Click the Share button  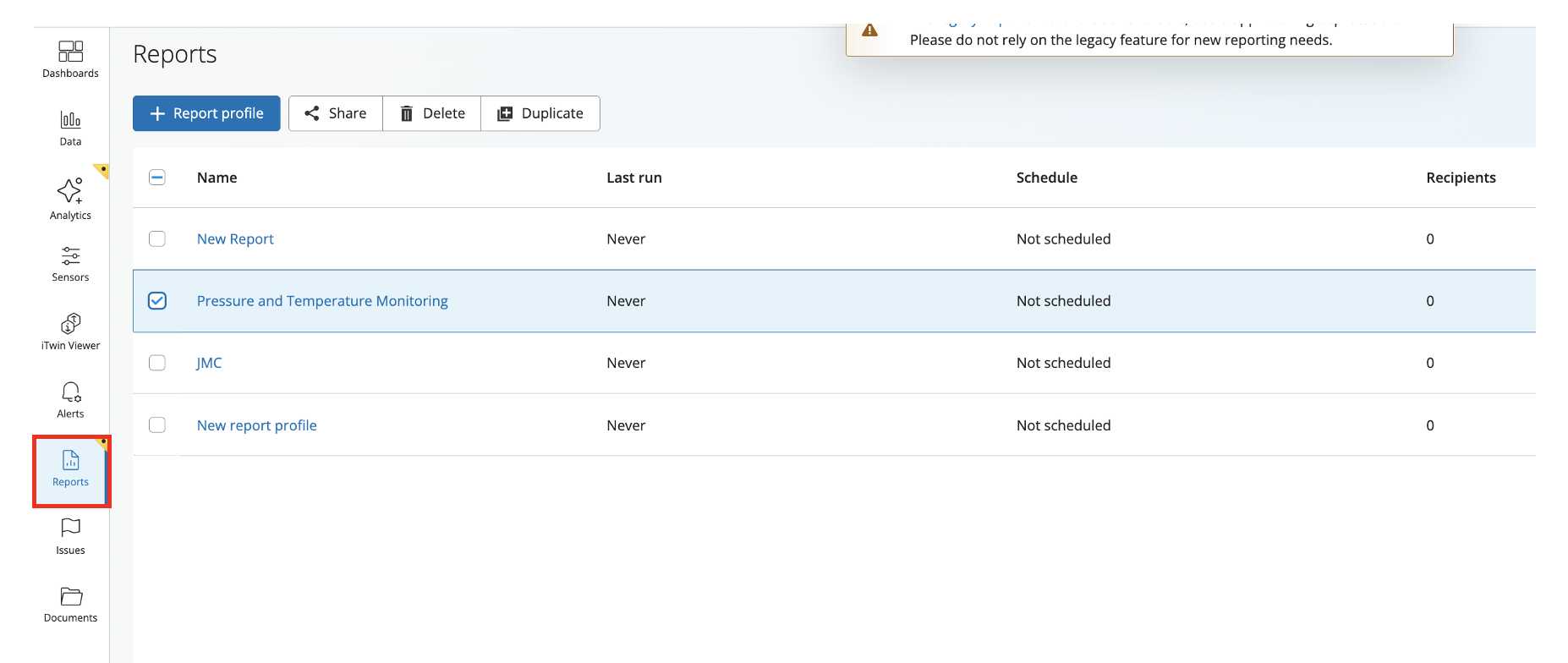click(x=336, y=113)
